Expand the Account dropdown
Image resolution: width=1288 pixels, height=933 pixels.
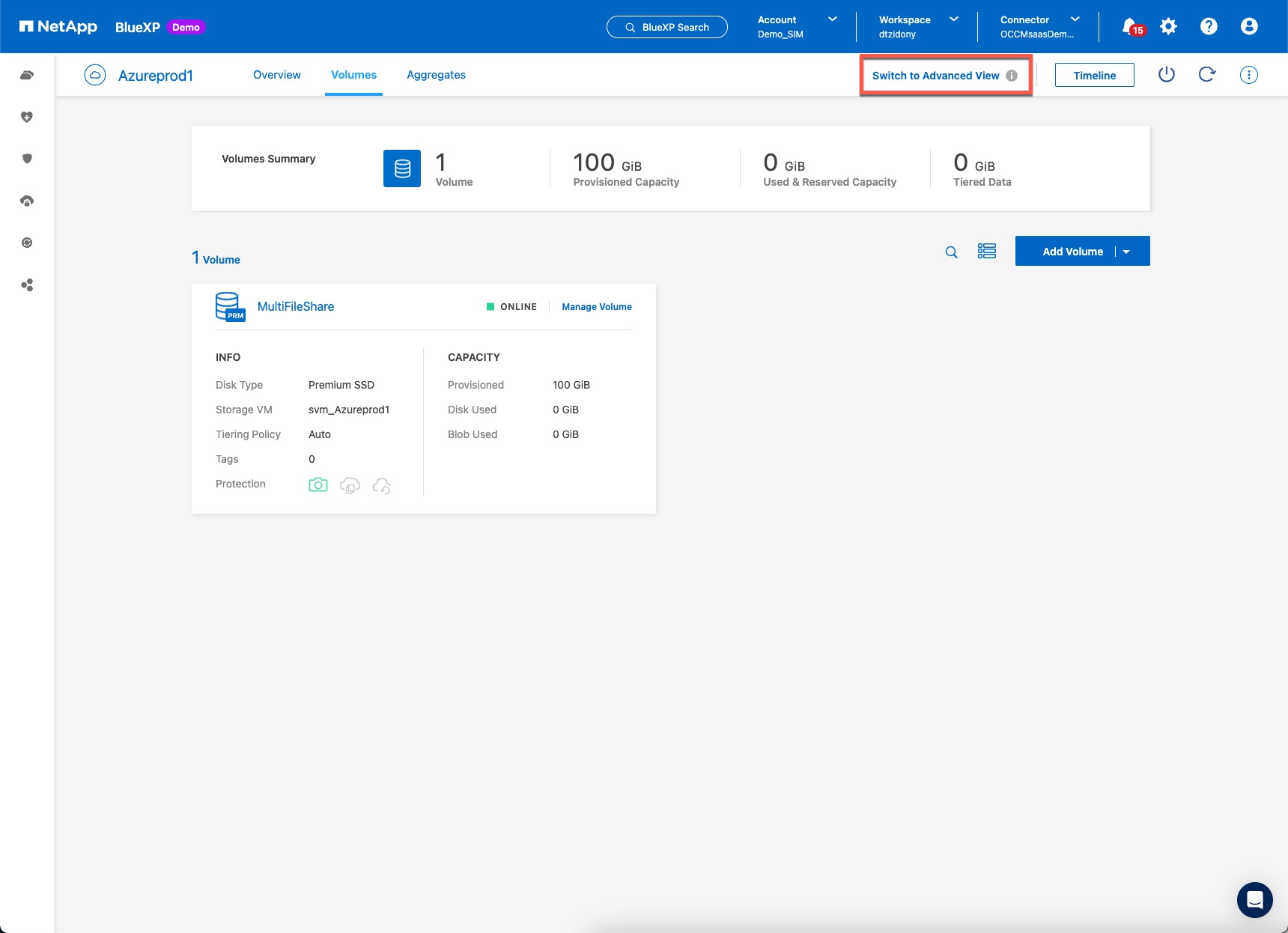click(x=832, y=19)
